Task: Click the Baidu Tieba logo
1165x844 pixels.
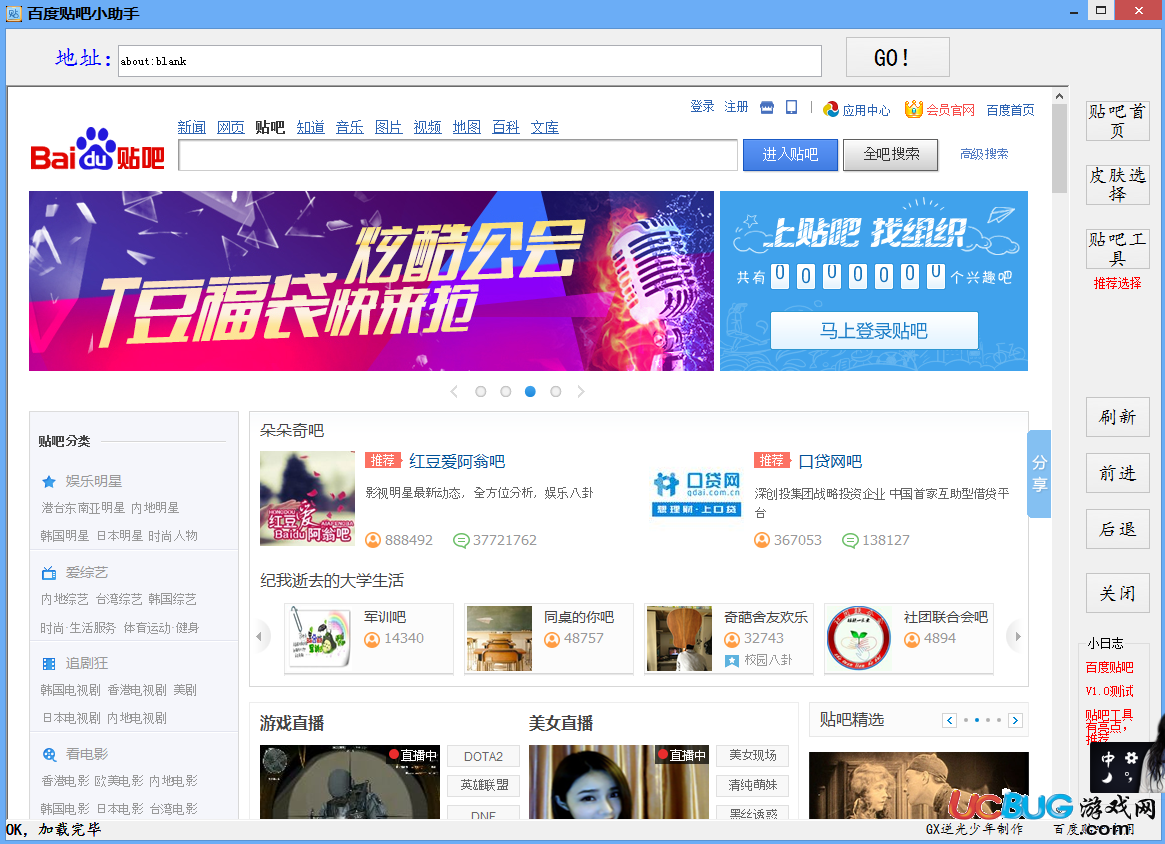Action: click(x=97, y=150)
